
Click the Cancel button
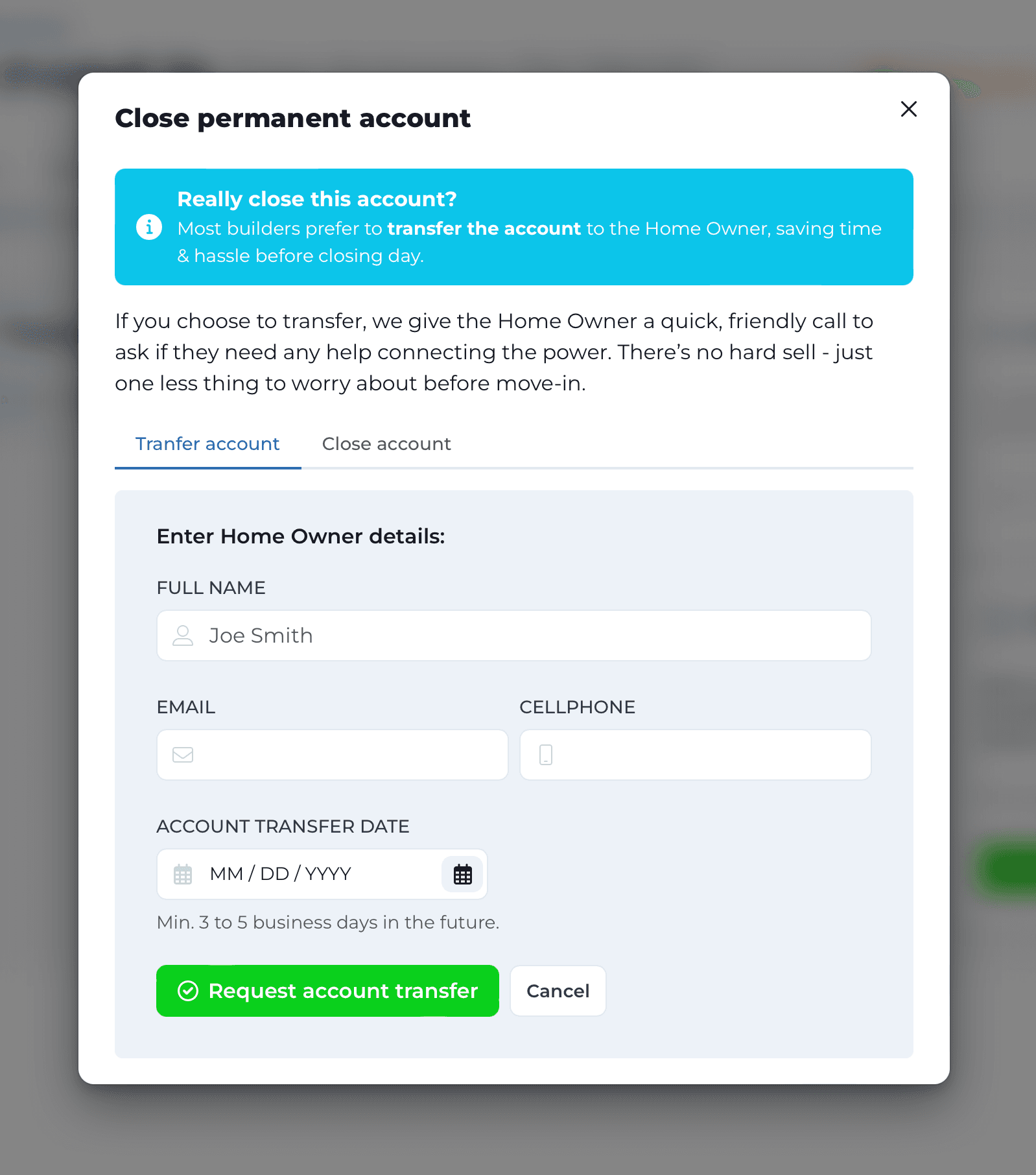(558, 991)
